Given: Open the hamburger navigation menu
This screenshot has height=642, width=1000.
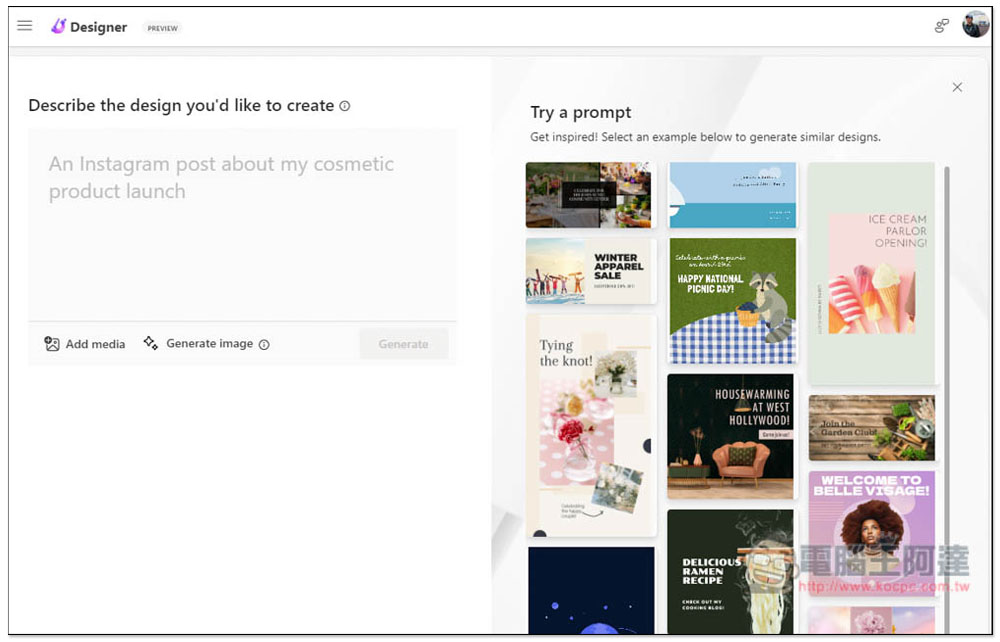Looking at the screenshot, I should pos(25,26).
